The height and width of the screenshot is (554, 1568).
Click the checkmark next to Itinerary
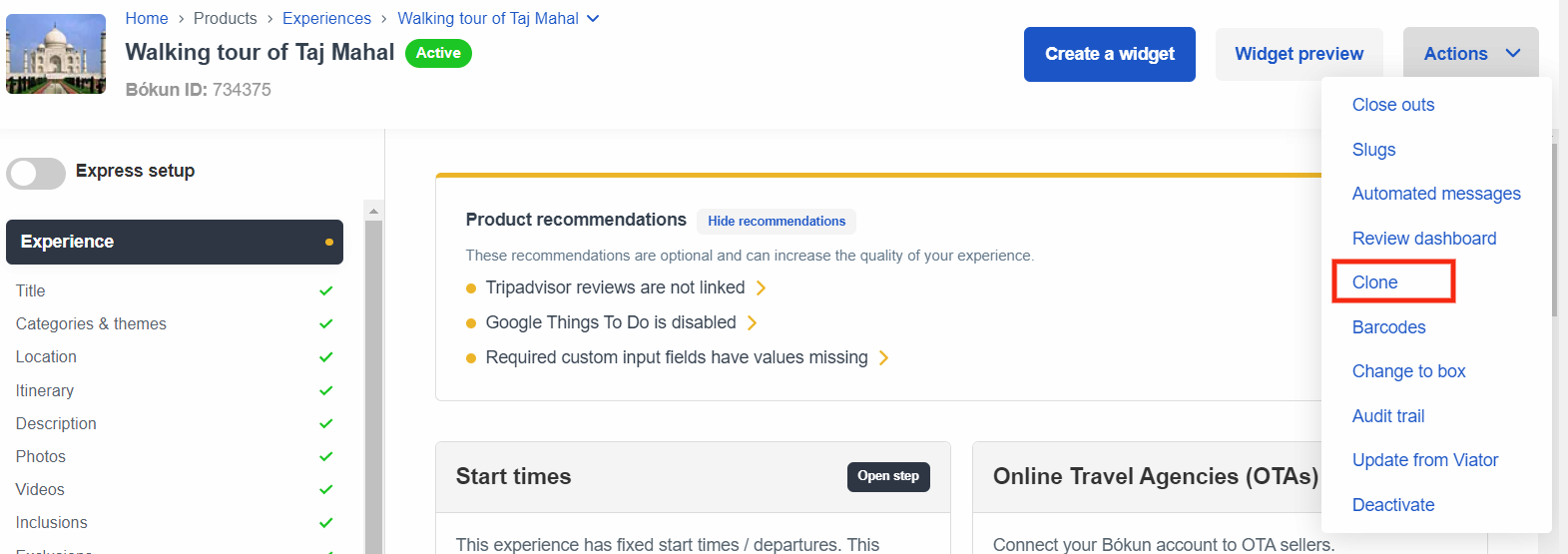point(325,390)
